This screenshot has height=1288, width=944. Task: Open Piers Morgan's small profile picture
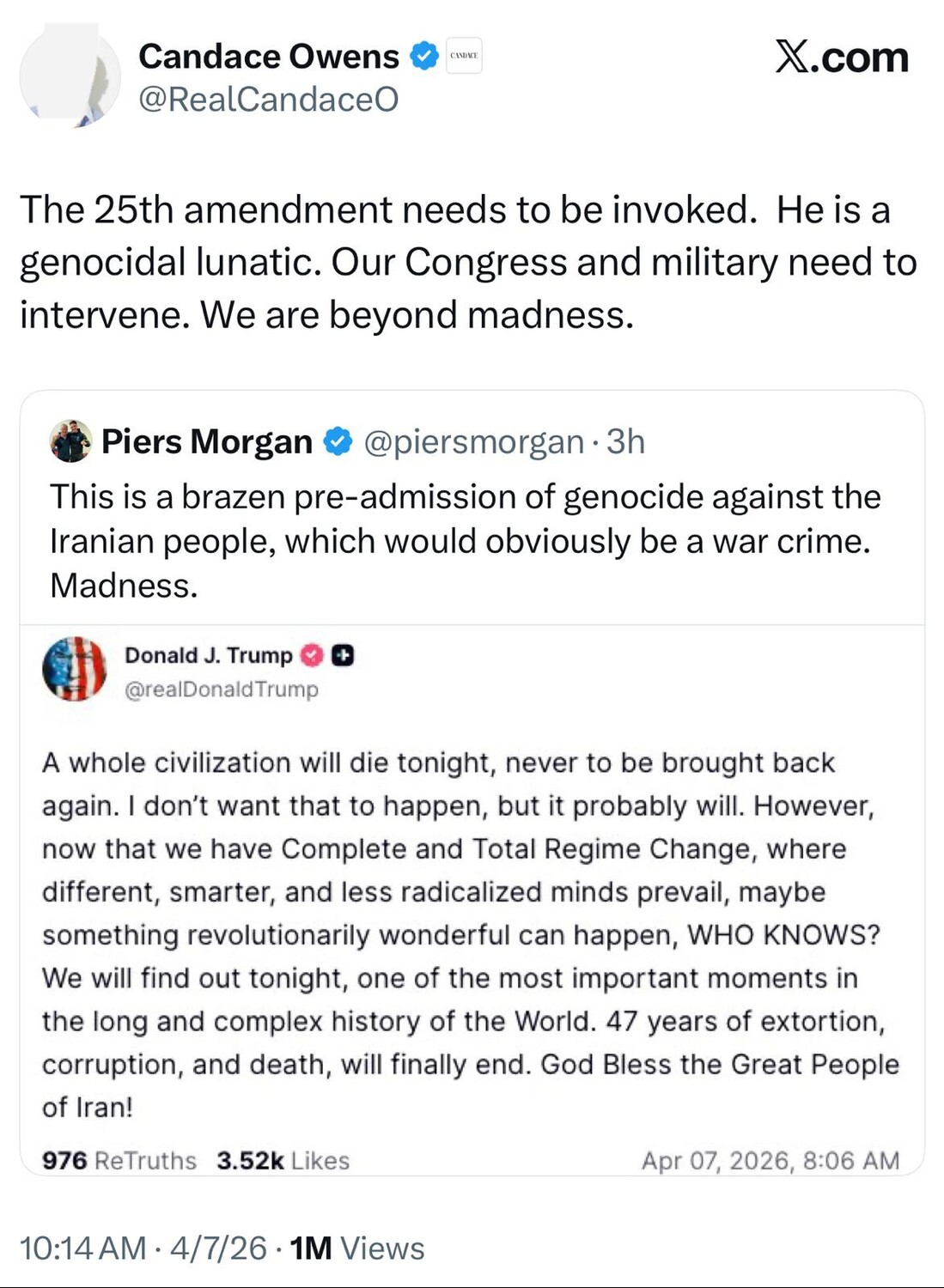[70, 441]
